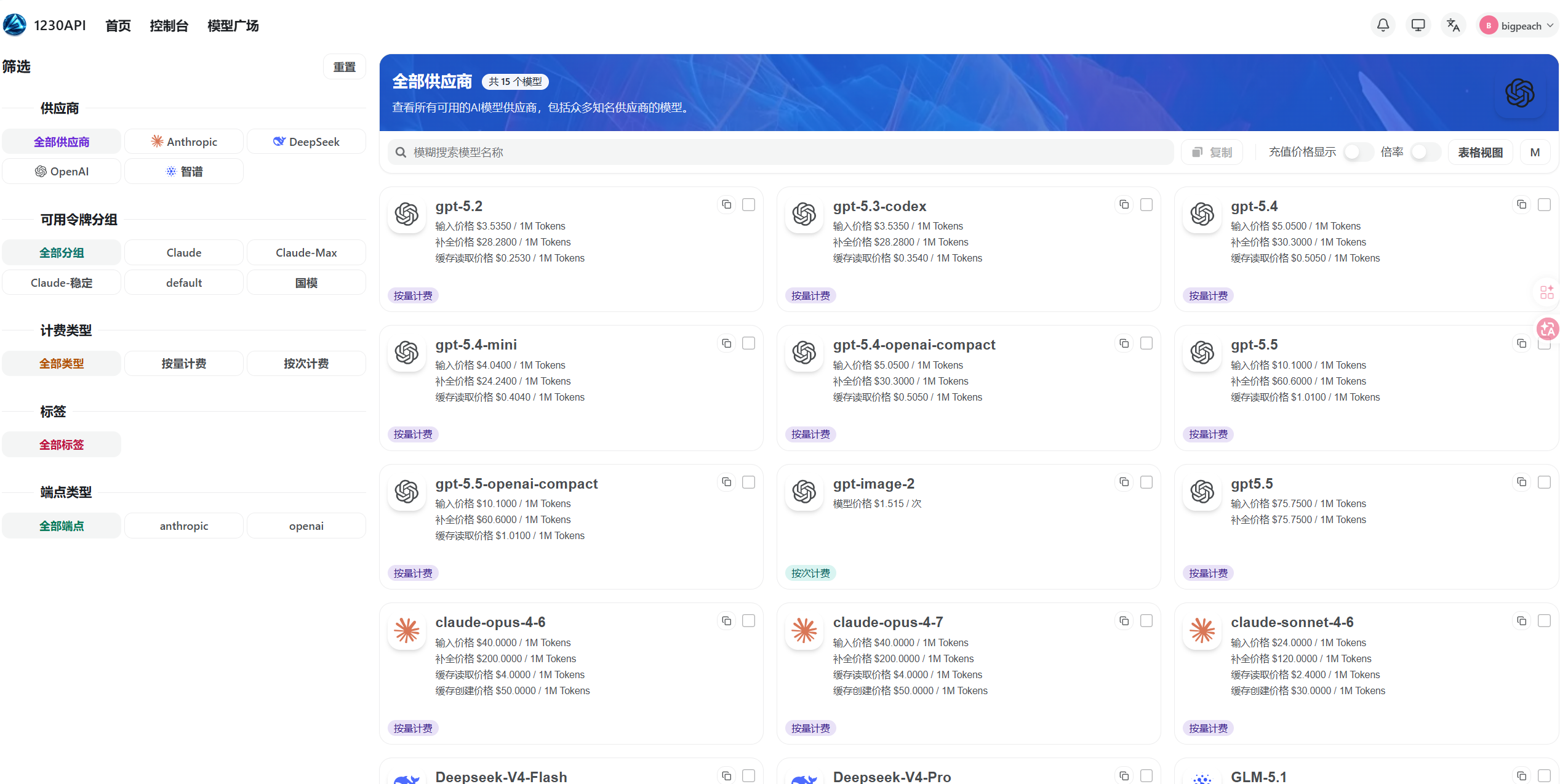
Task: Click the 1230API logo icon
Action: pyautogui.click(x=15, y=25)
